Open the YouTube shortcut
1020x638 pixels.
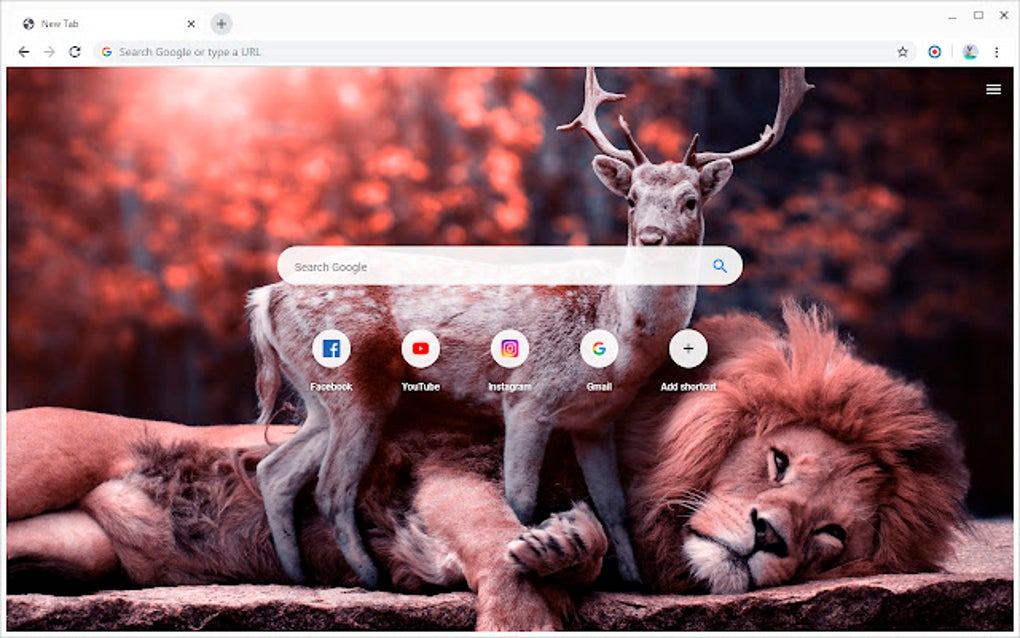pos(421,348)
